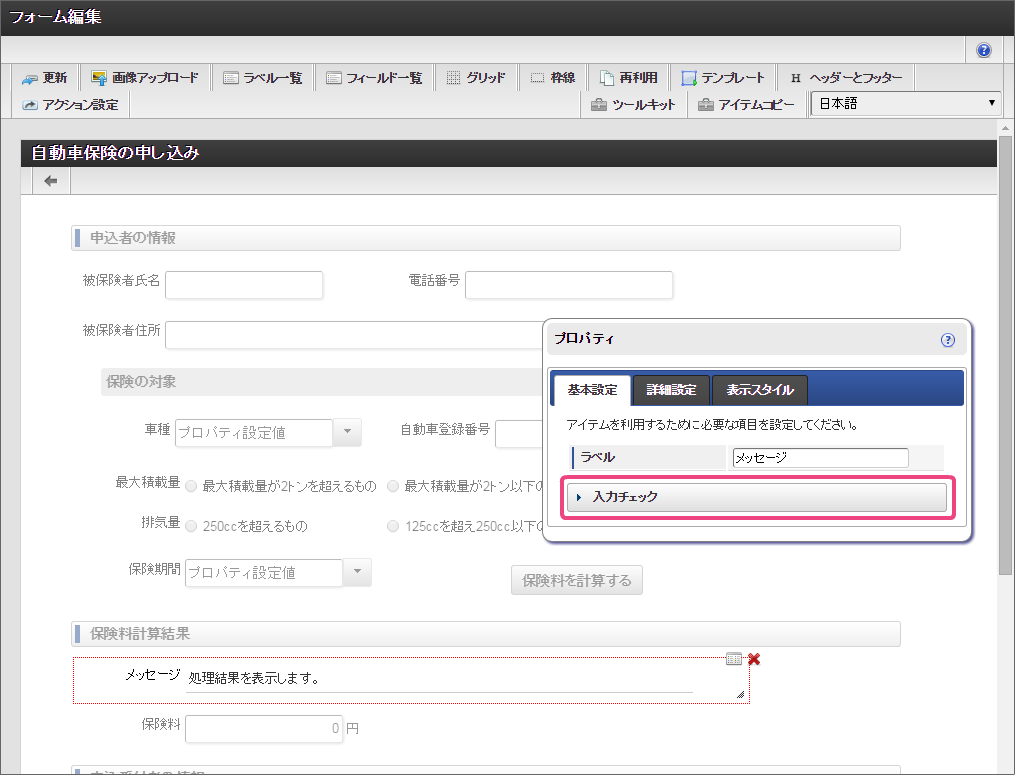Viewport: 1015px width, 775px height.
Task: Switch to the 詳細設定 tab
Action: coord(671,390)
